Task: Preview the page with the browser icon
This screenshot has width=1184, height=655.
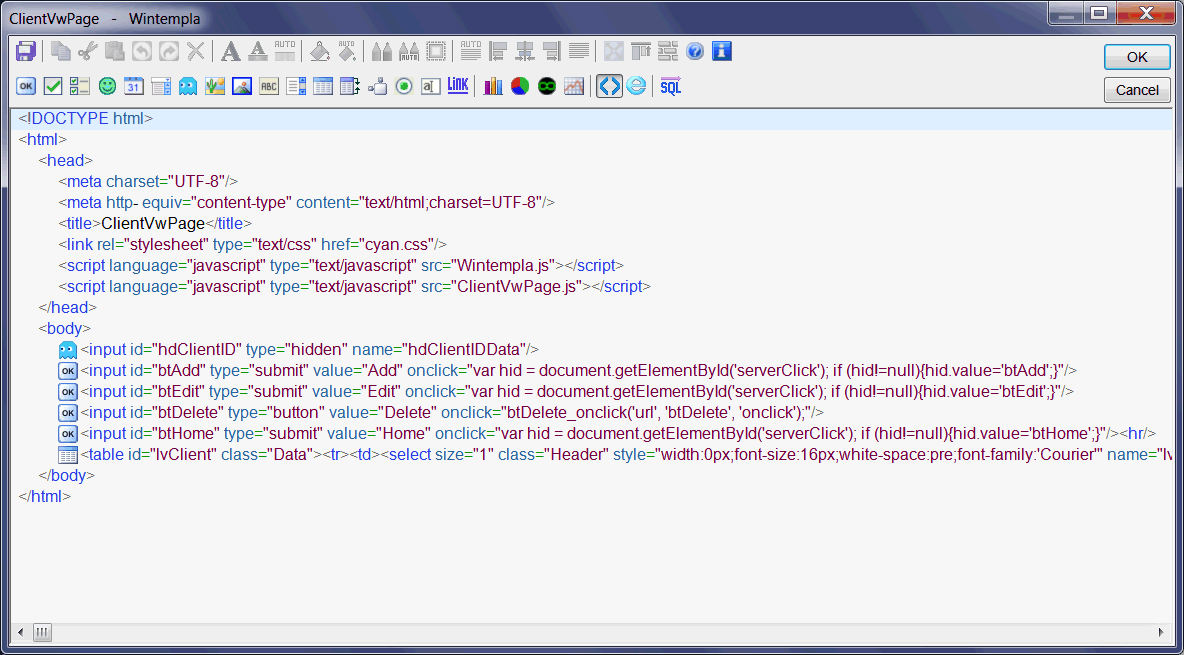Action: pos(637,87)
